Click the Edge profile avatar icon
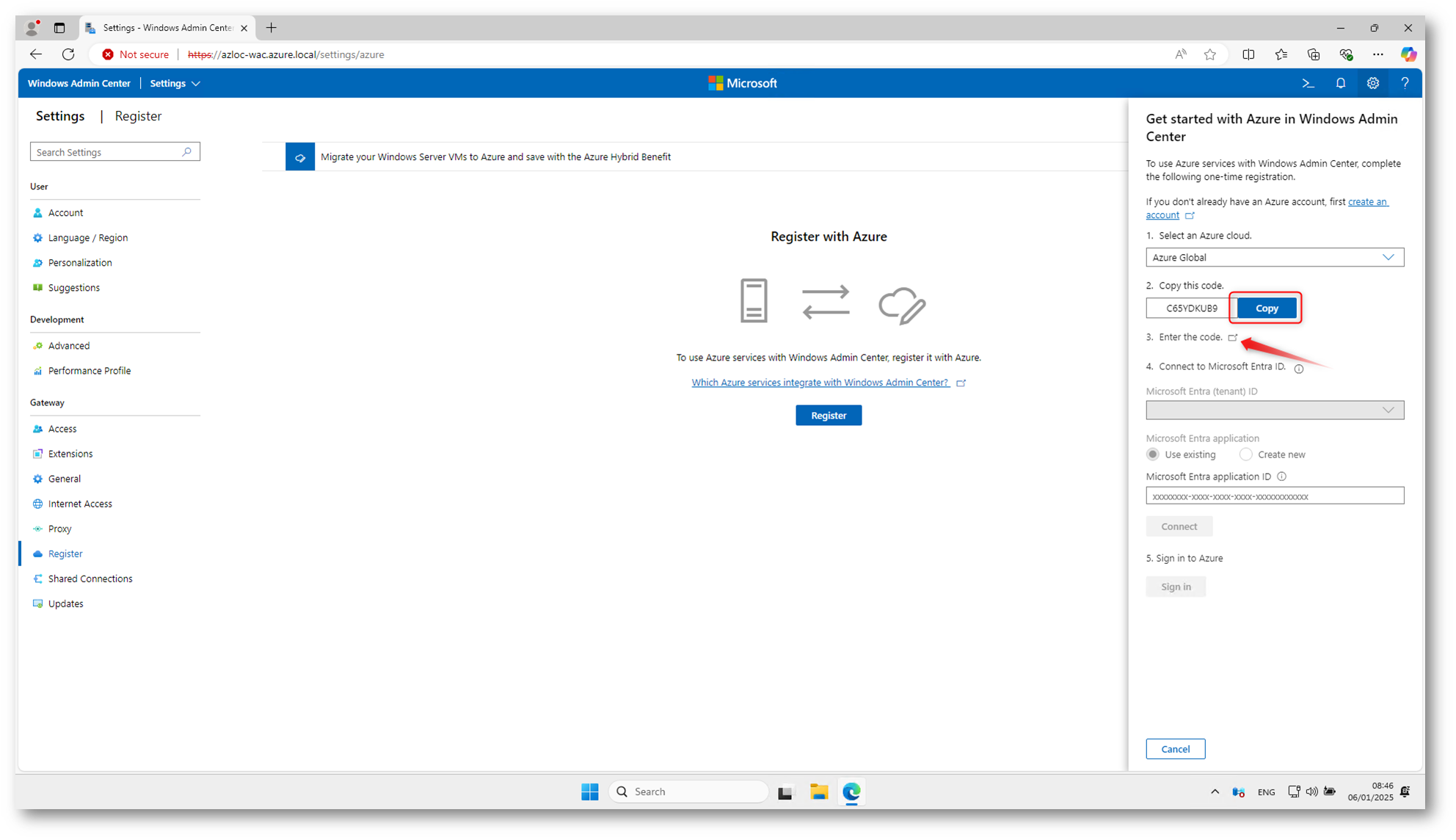1456x840 pixels. [x=32, y=28]
